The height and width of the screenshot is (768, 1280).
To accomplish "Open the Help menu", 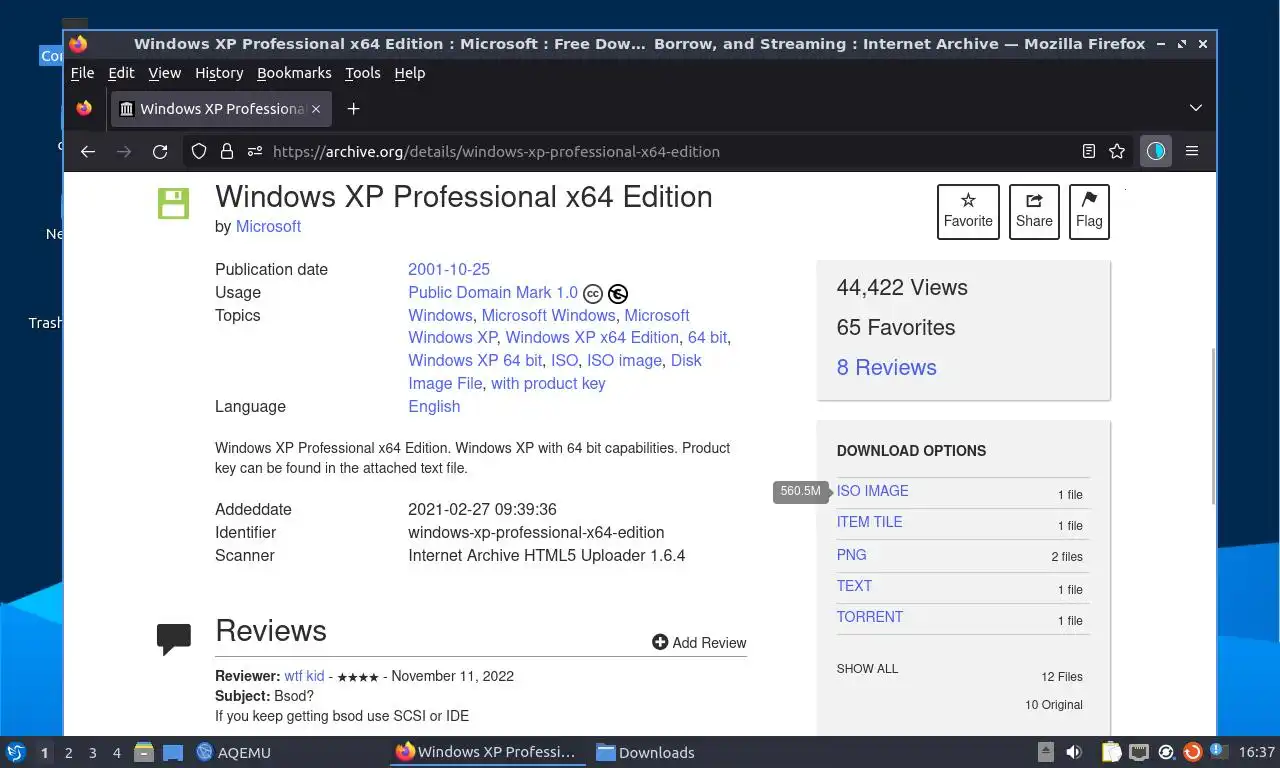I will (x=410, y=73).
